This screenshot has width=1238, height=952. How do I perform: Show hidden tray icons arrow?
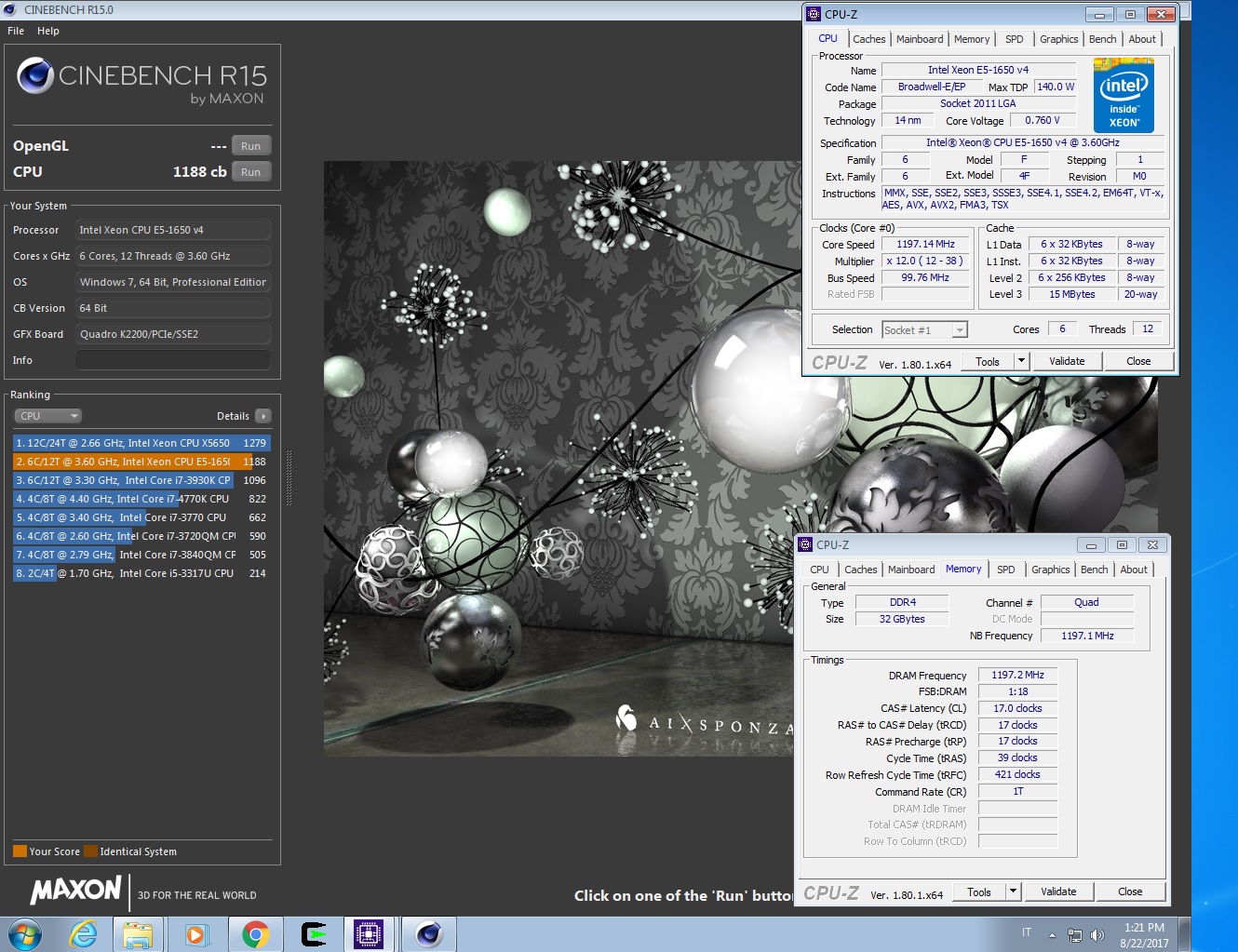click(1052, 935)
